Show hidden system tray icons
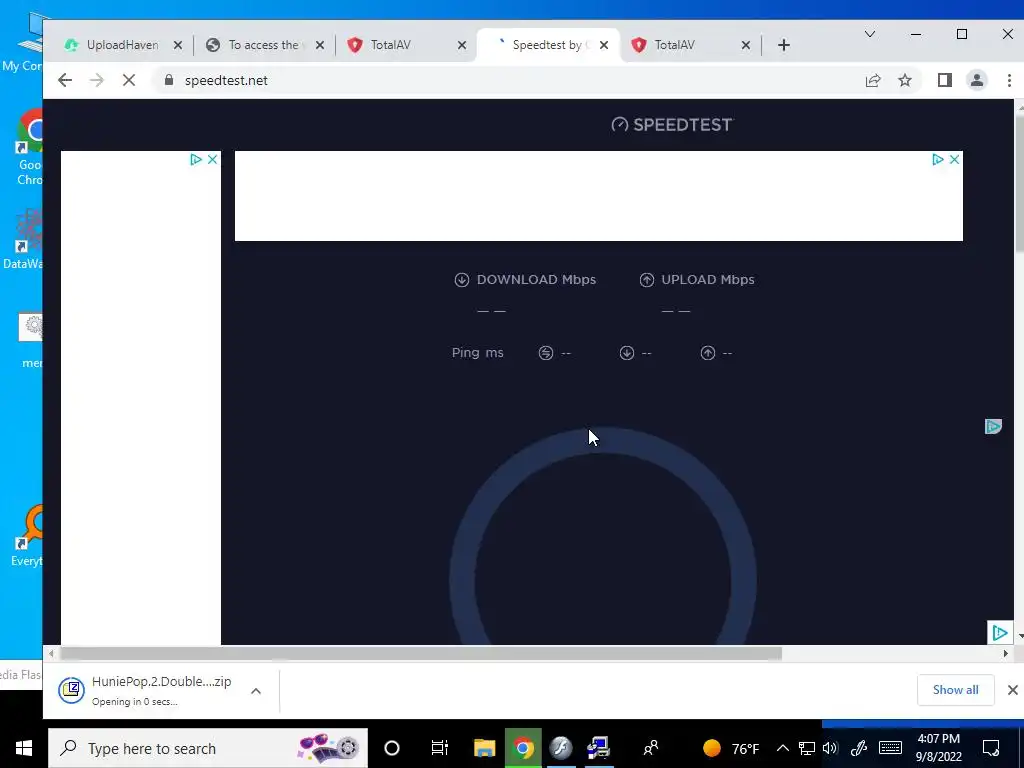 (x=782, y=748)
